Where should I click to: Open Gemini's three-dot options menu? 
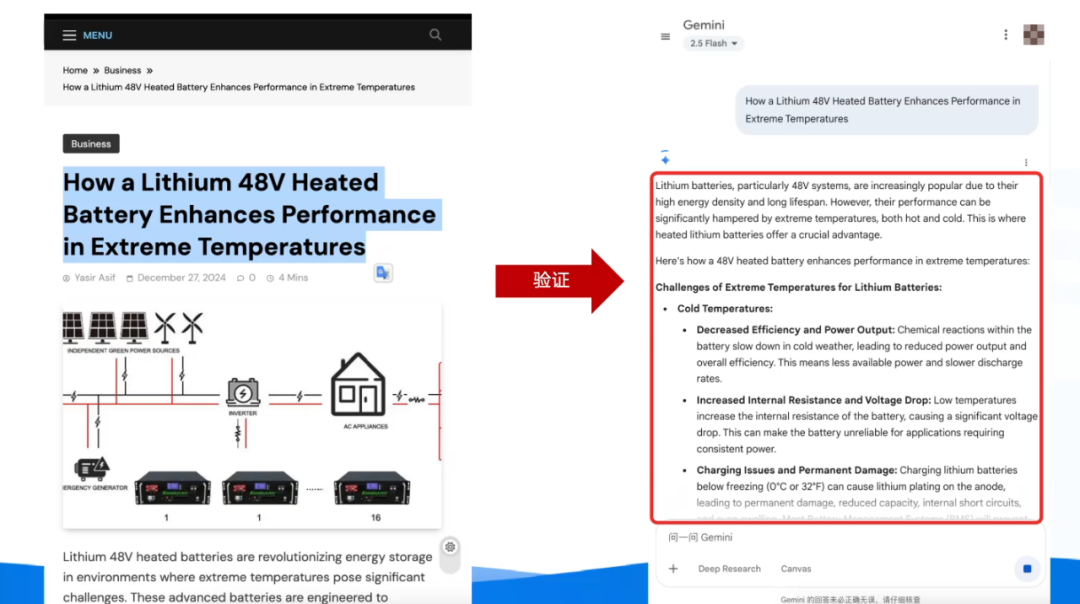[x=1006, y=34]
